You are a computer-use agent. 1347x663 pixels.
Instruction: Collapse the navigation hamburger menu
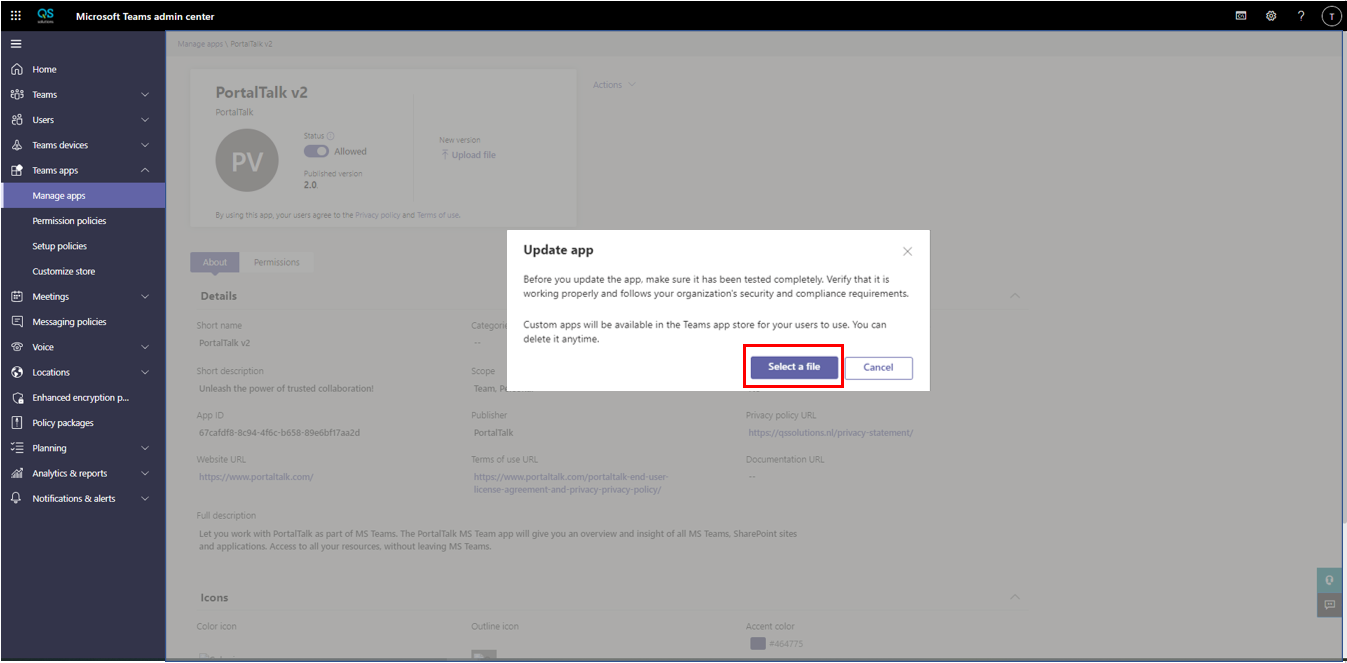[16, 44]
